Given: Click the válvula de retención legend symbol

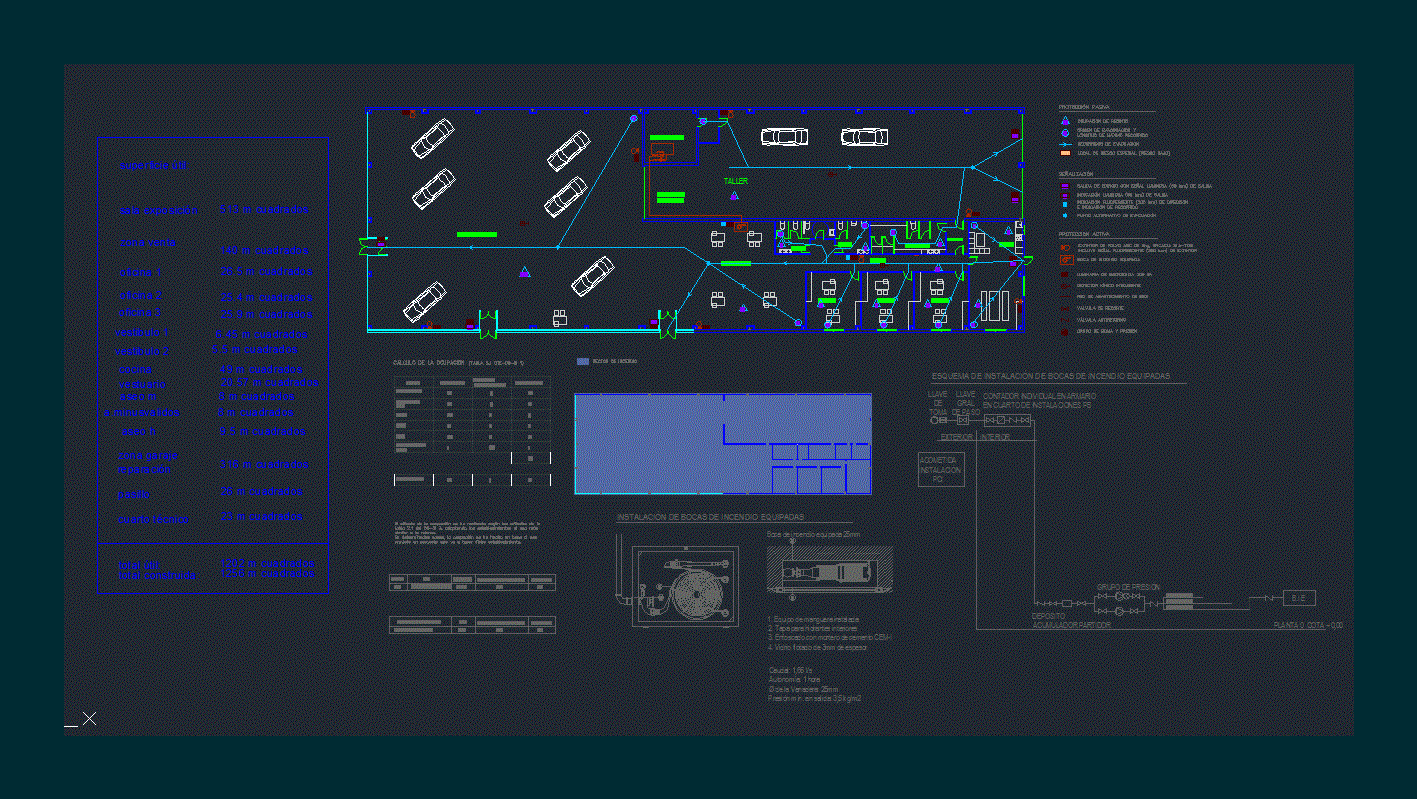Looking at the screenshot, I should click(x=1065, y=308).
